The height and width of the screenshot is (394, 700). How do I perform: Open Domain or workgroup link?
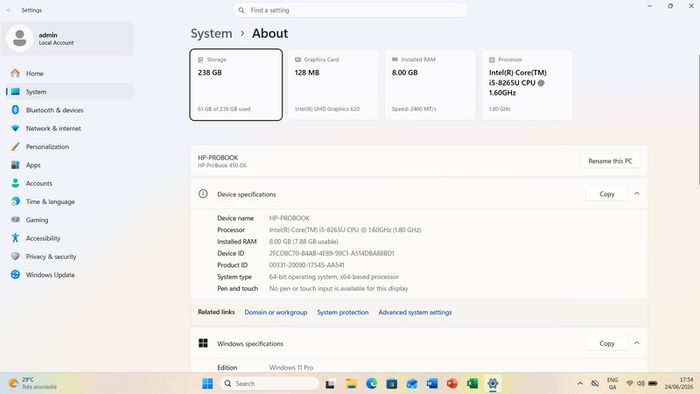click(275, 312)
